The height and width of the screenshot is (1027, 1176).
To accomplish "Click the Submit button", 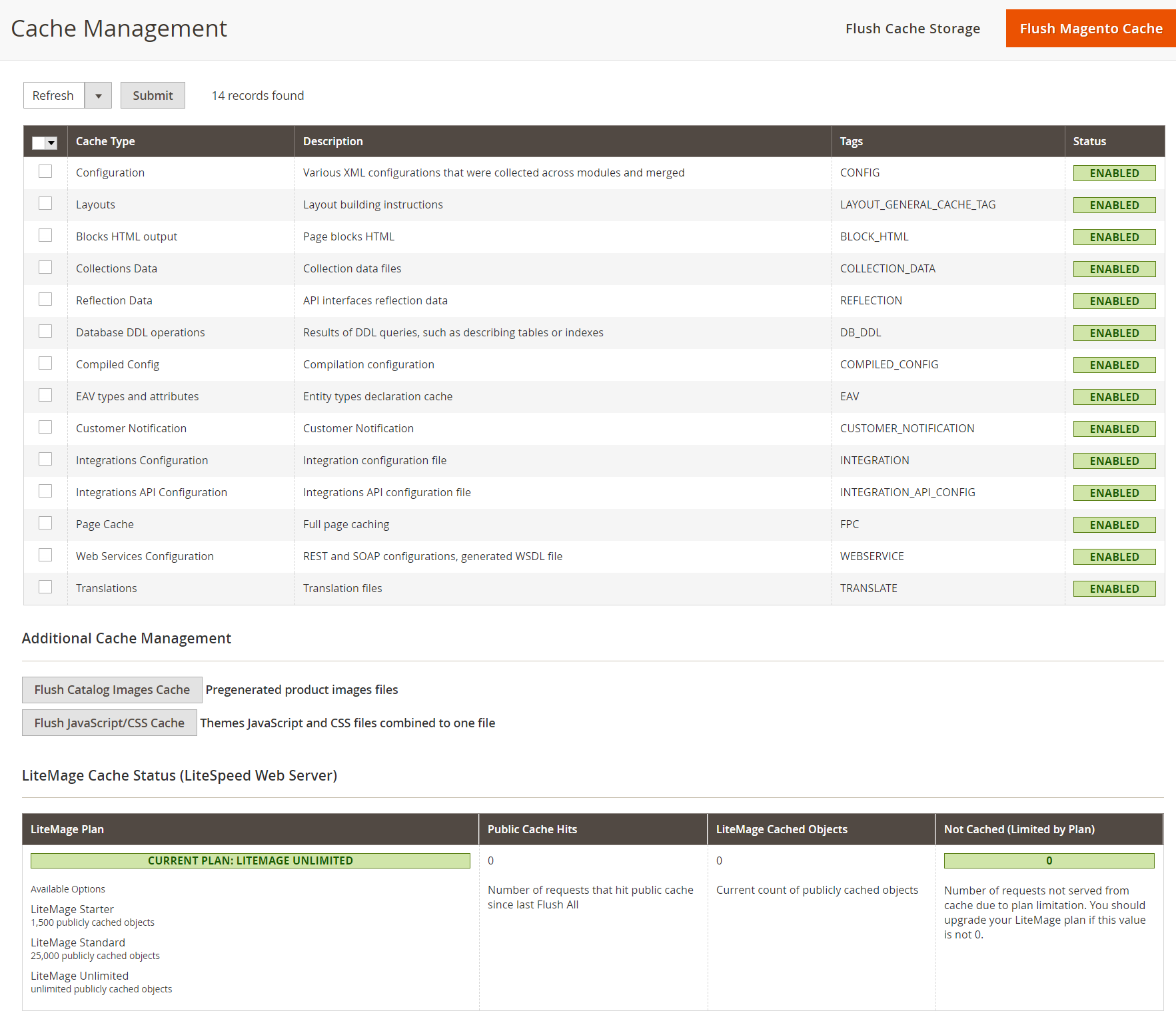I will [153, 95].
